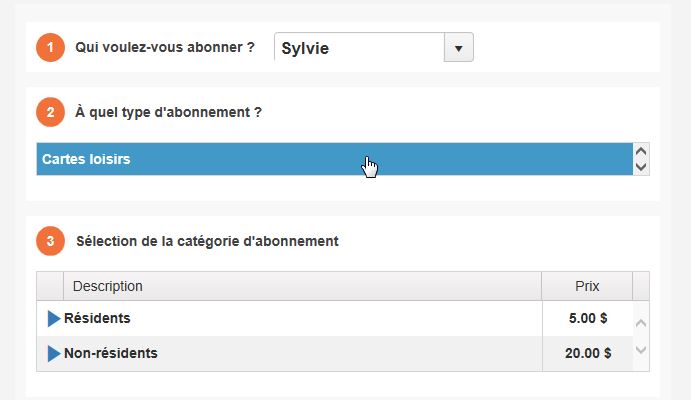The image size is (691, 400).
Task: Click the Description column header
Action: [302, 286]
